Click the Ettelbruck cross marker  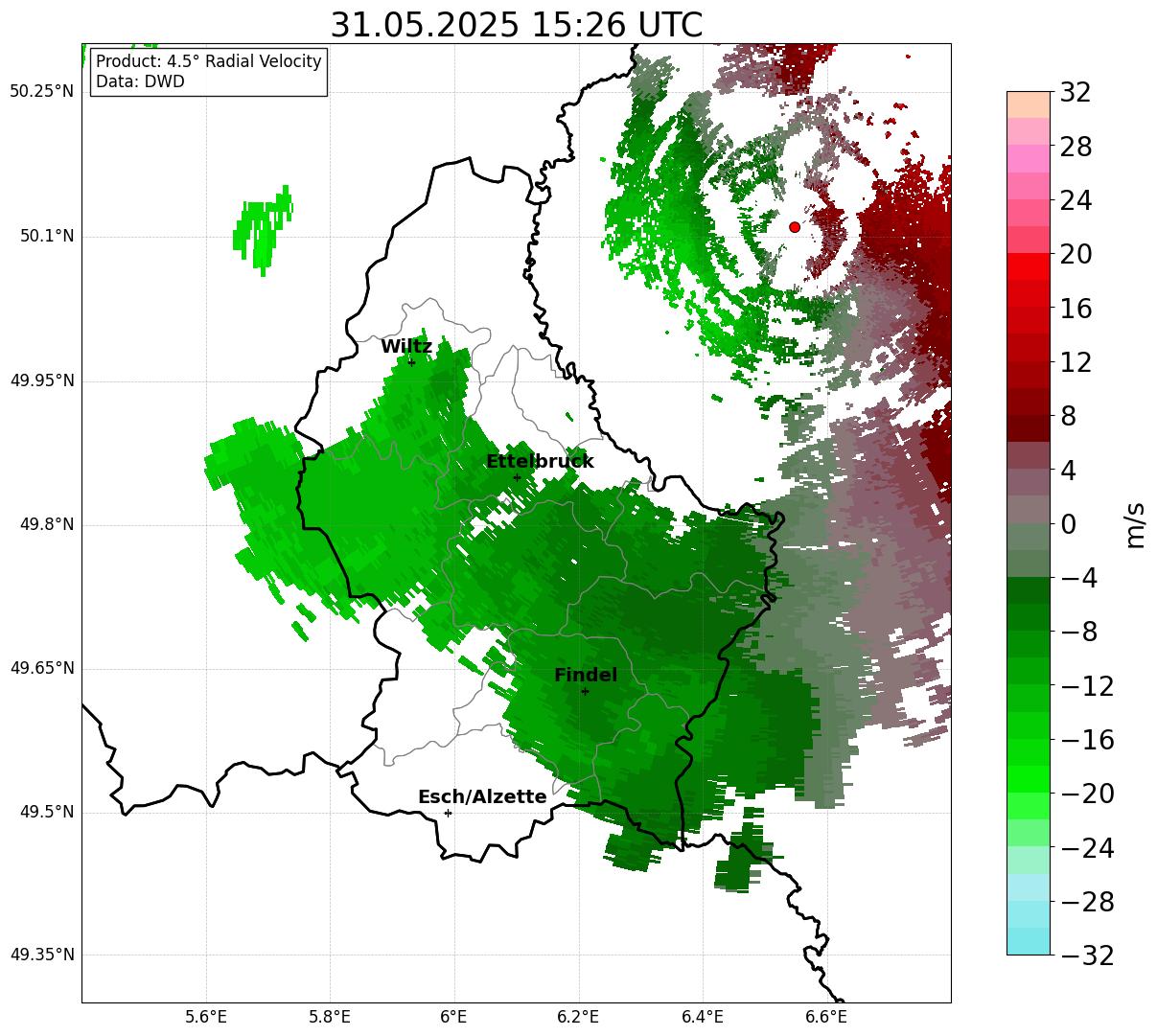tap(517, 477)
